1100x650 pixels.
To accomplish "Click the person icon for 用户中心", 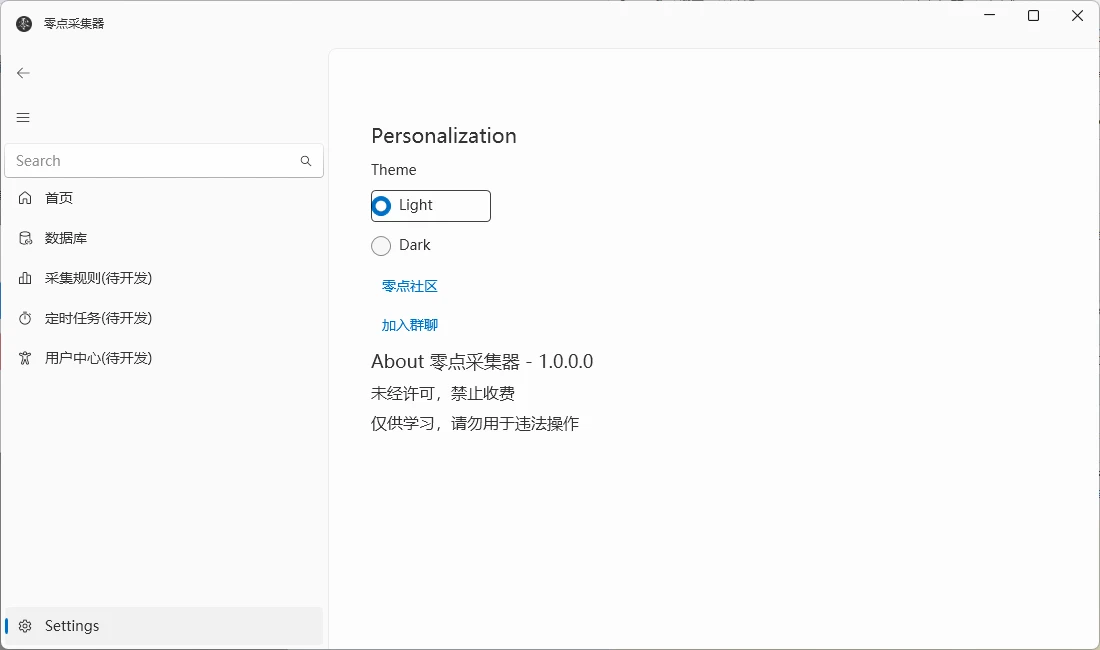I will (x=25, y=358).
